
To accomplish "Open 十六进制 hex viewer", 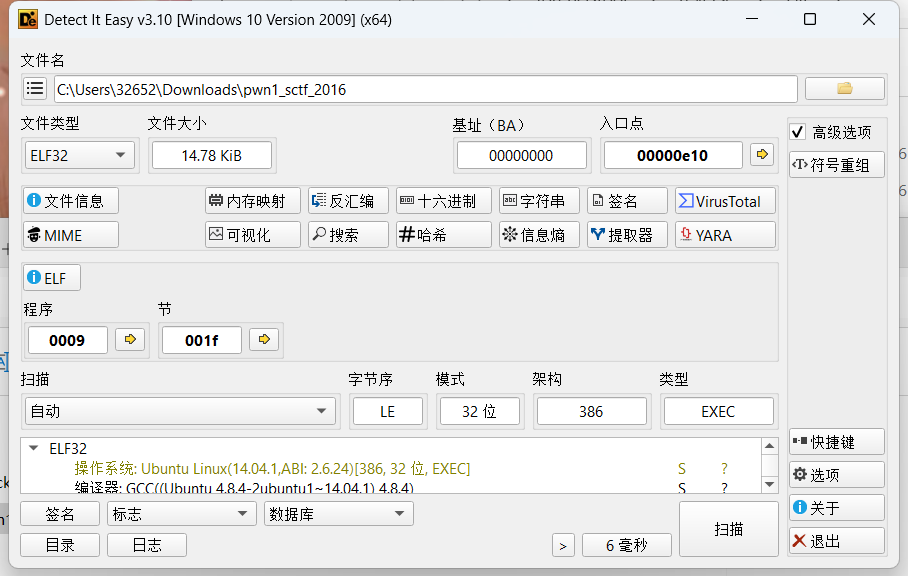I will click(444, 201).
